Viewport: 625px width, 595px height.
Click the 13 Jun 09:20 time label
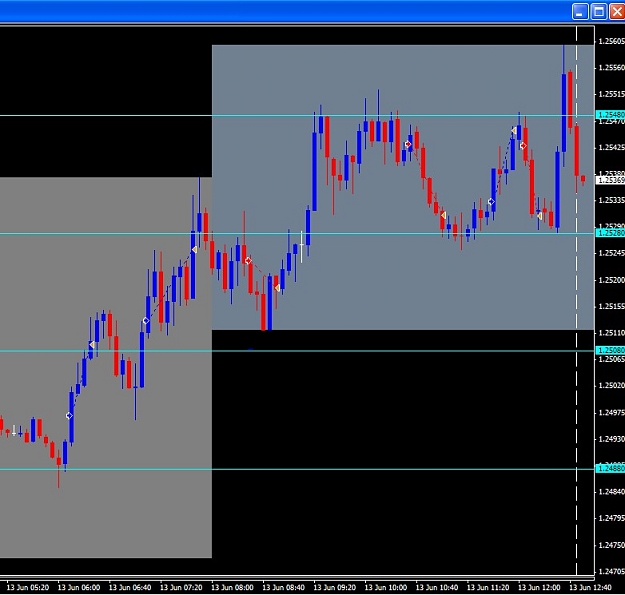(334, 587)
